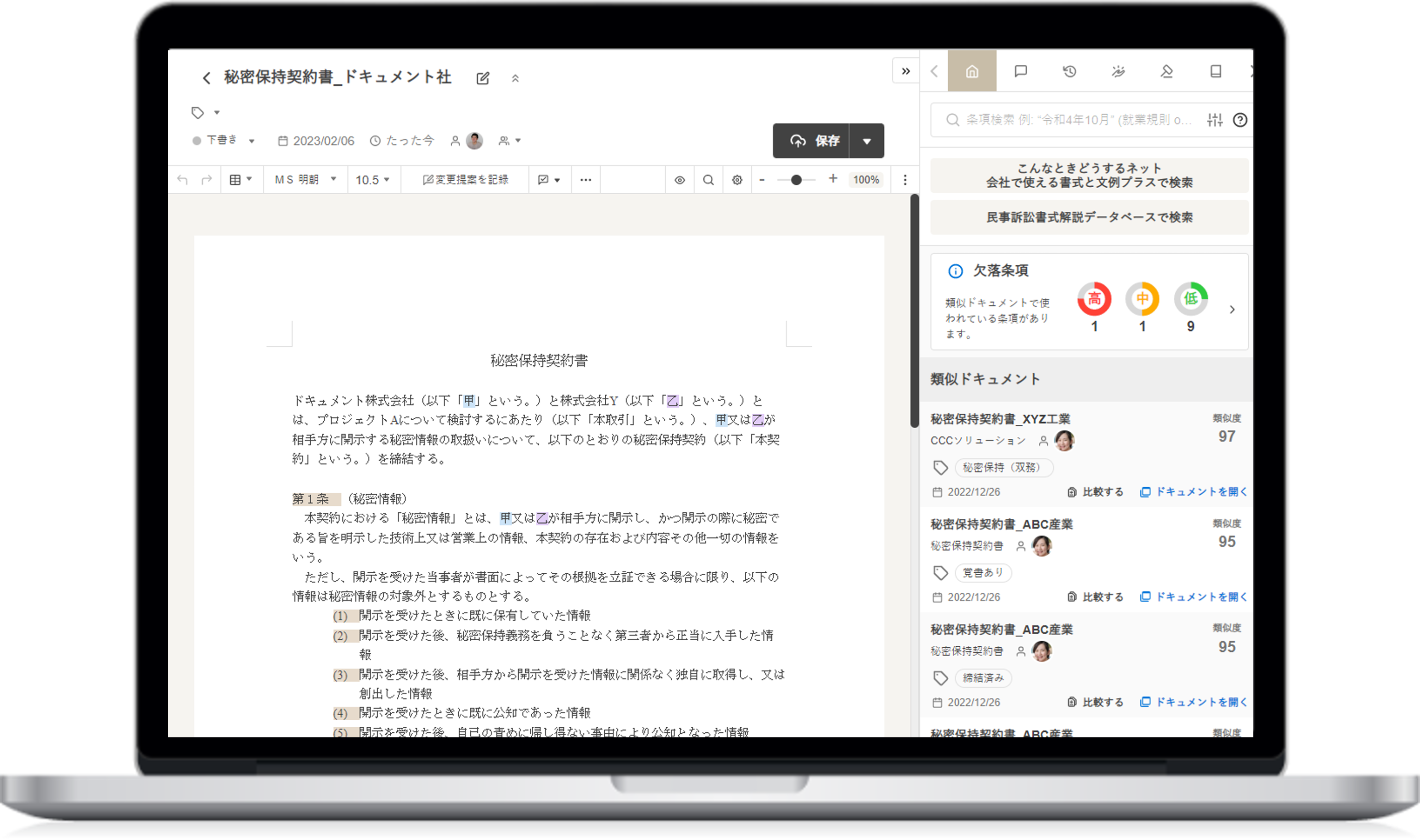Click the zoom slider handle
Image resolution: width=1420 pixels, height=840 pixels.
[796, 180]
